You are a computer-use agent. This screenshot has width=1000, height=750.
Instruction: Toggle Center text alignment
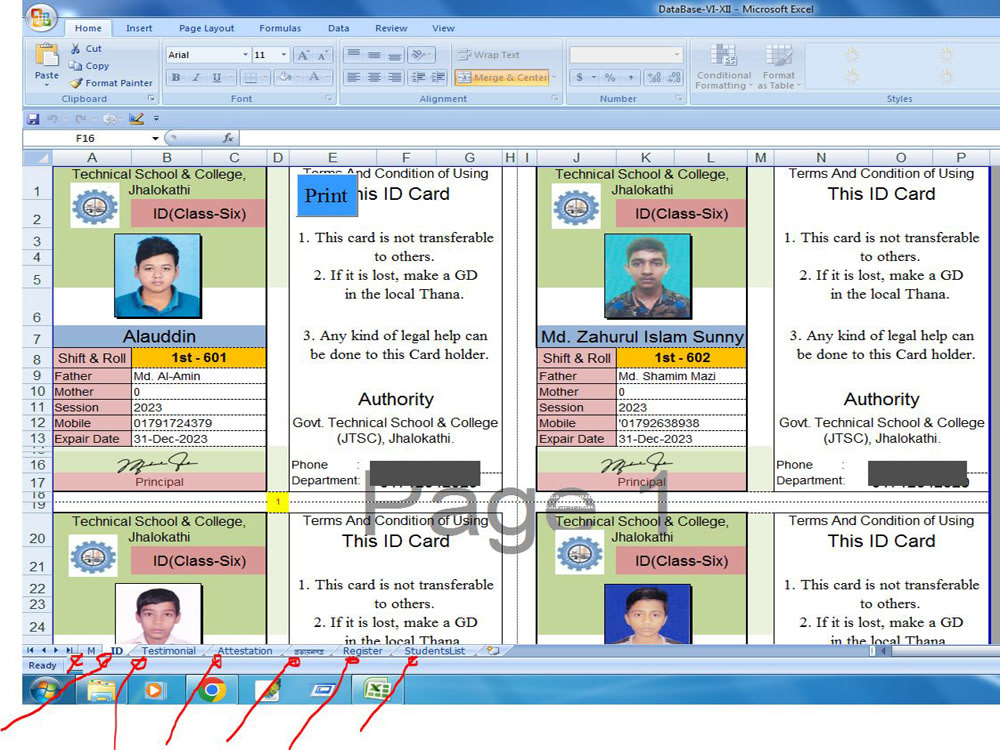tap(374, 77)
